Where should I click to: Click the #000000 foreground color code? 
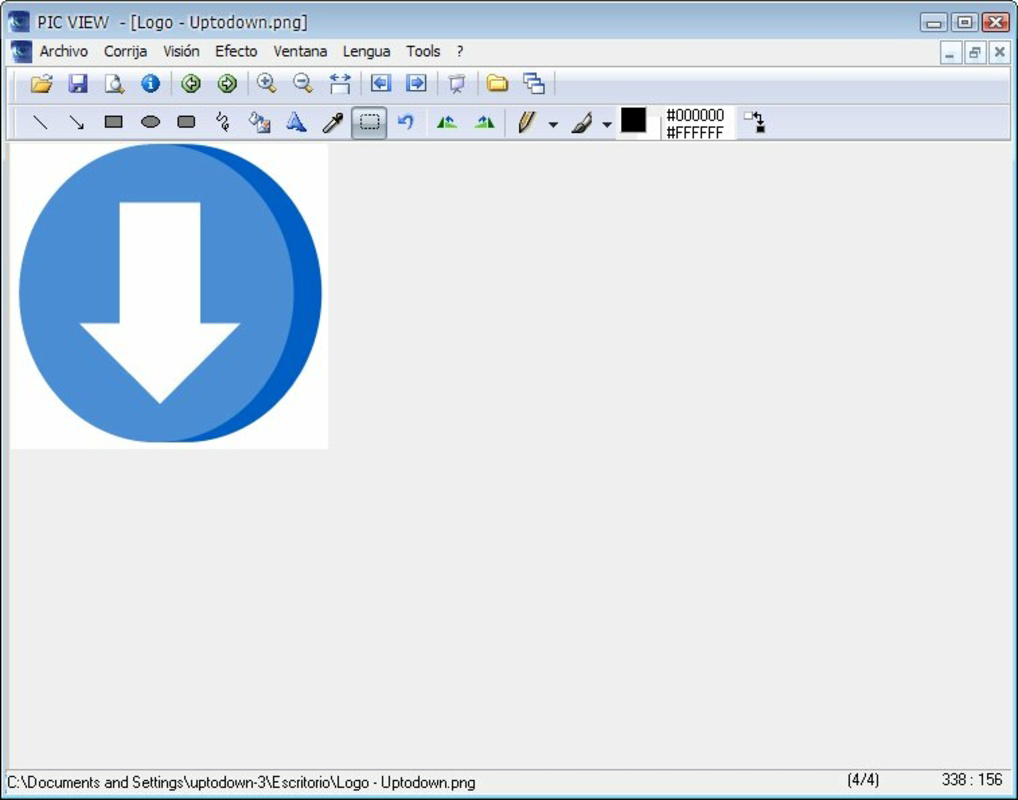(x=695, y=116)
